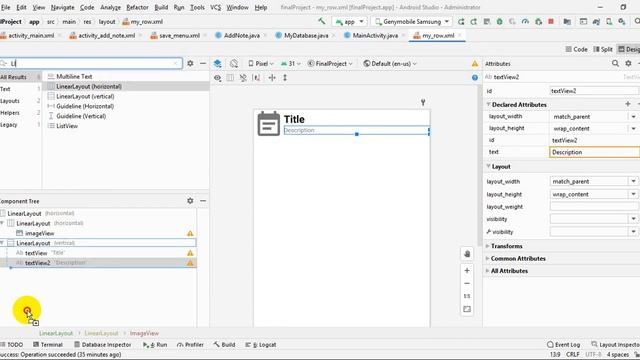Open Attributes panel settings gear
The width and height of the screenshot is (640, 360).
(x=628, y=63)
